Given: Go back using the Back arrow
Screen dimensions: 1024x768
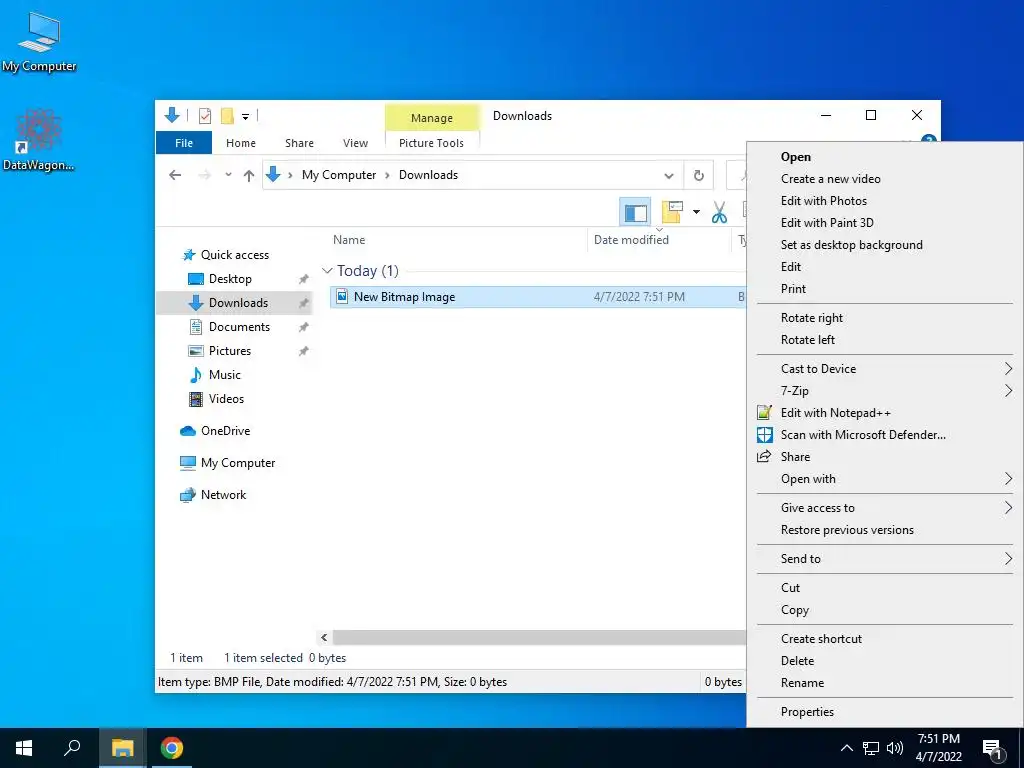Looking at the screenshot, I should 174,175.
